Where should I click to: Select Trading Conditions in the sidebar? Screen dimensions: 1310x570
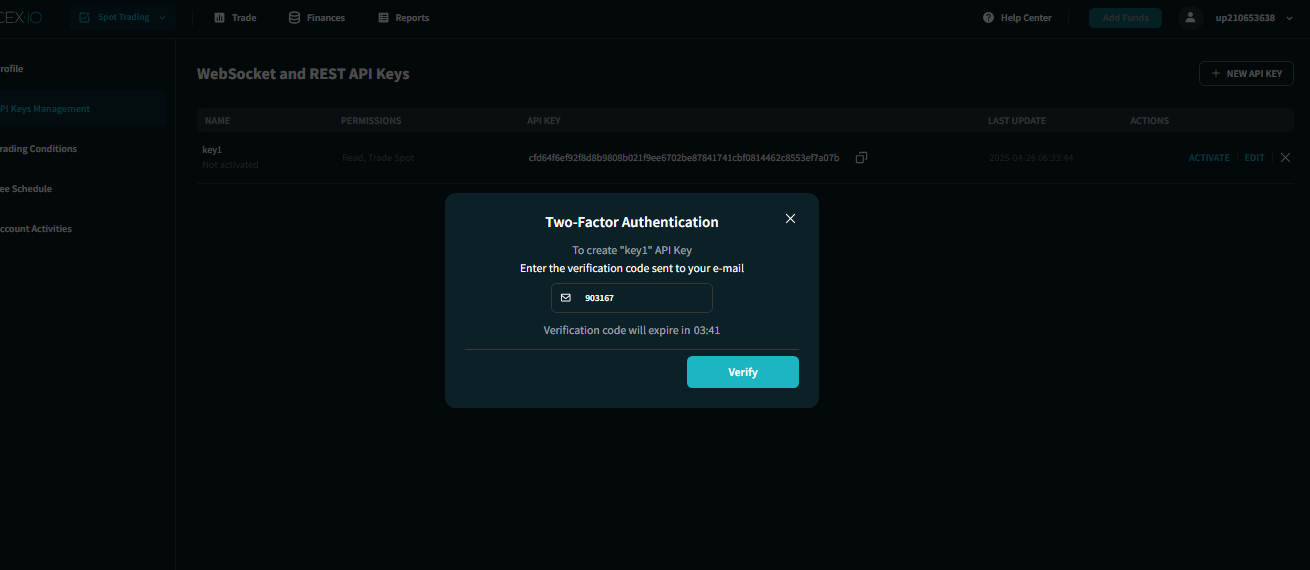point(38,149)
